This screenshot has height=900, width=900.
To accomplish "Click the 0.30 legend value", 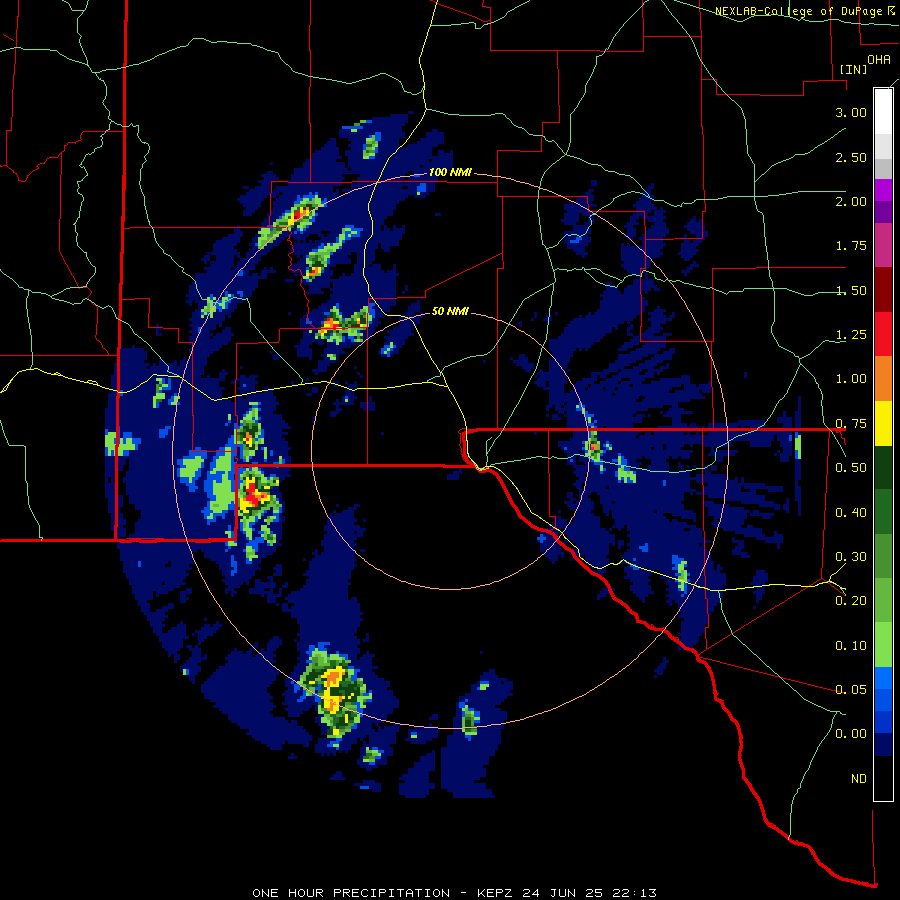I will pos(851,557).
